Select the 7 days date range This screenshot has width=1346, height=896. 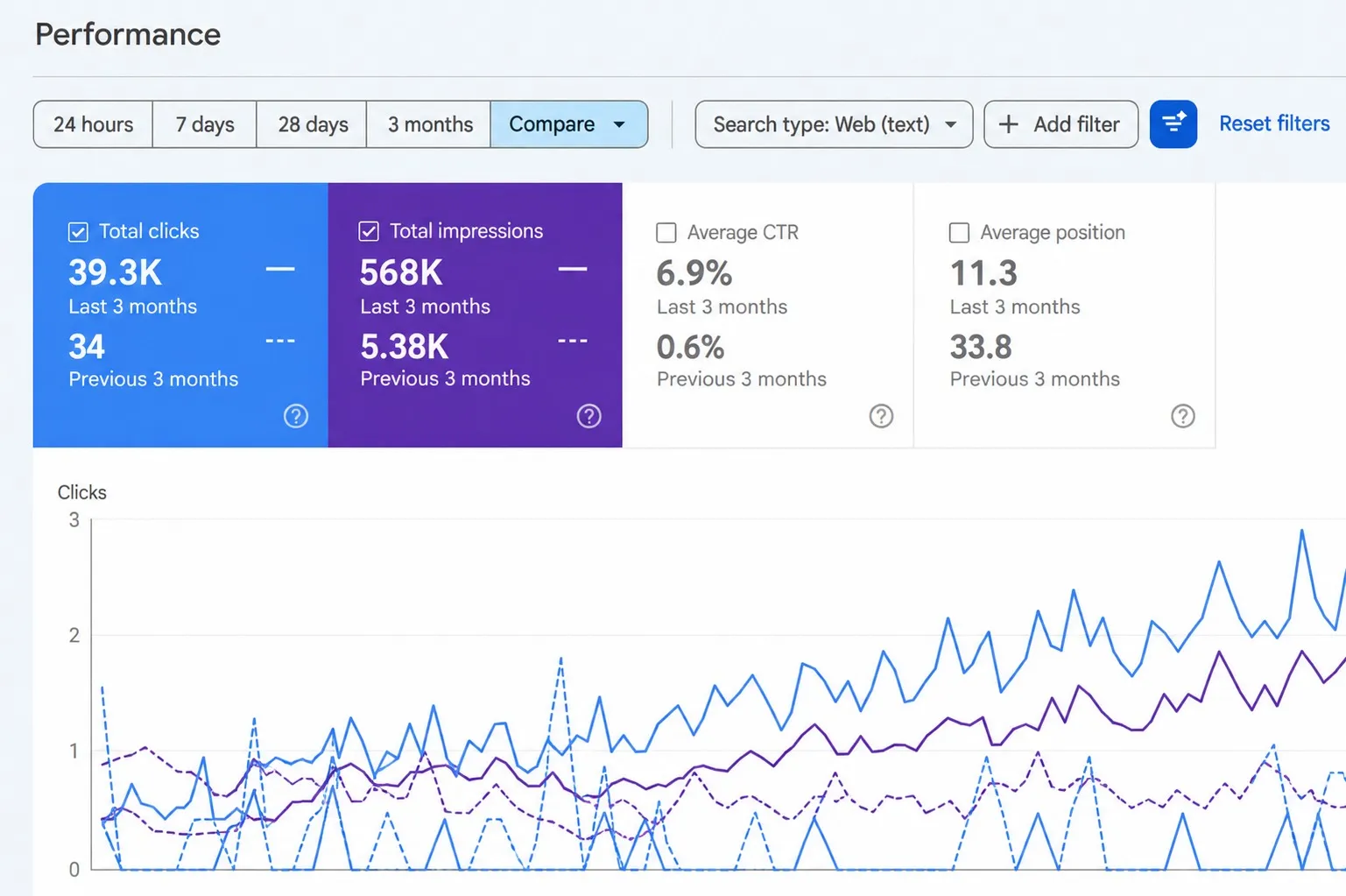tap(205, 124)
